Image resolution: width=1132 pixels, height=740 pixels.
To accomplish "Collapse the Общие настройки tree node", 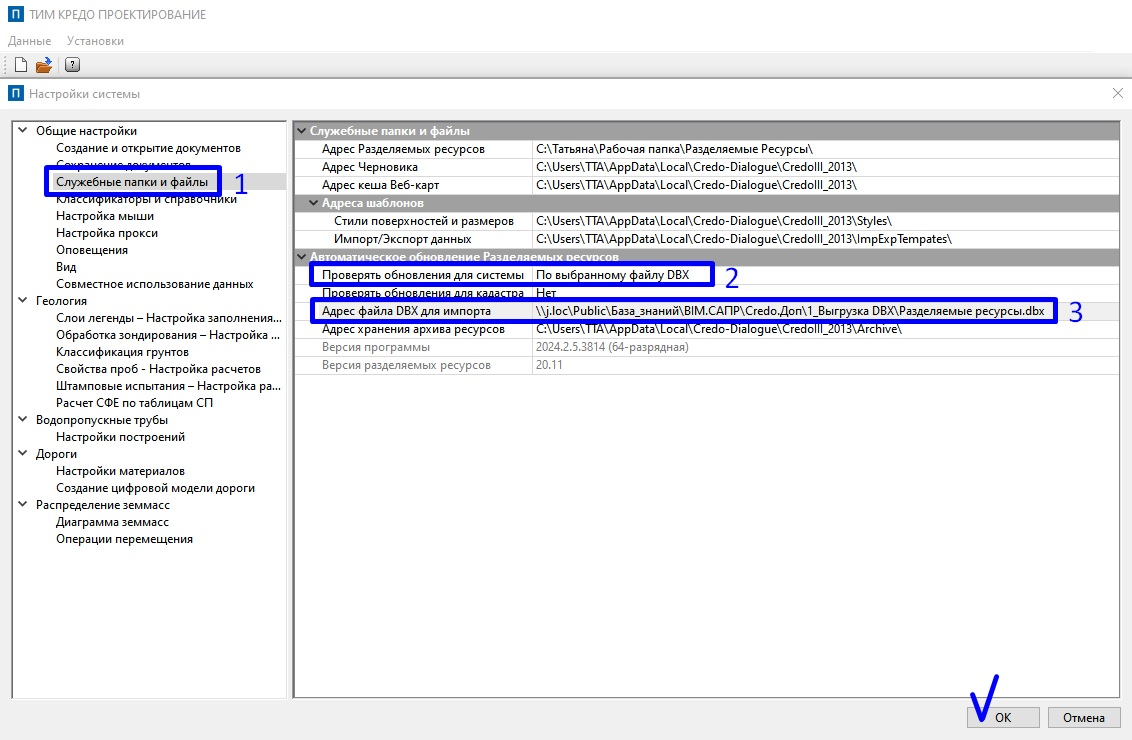I will (23, 131).
